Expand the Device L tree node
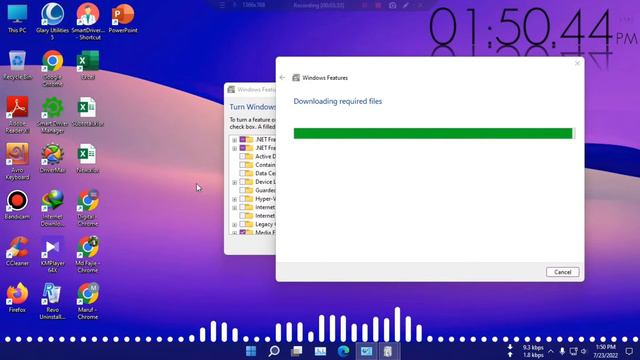The width and height of the screenshot is (640, 360). (235, 182)
